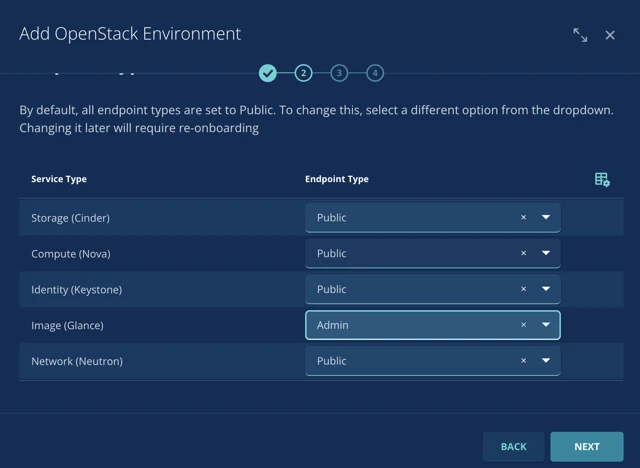640x468 pixels.
Task: Expand the Network (Neutron) dropdown arrow
Action: pyautogui.click(x=546, y=361)
